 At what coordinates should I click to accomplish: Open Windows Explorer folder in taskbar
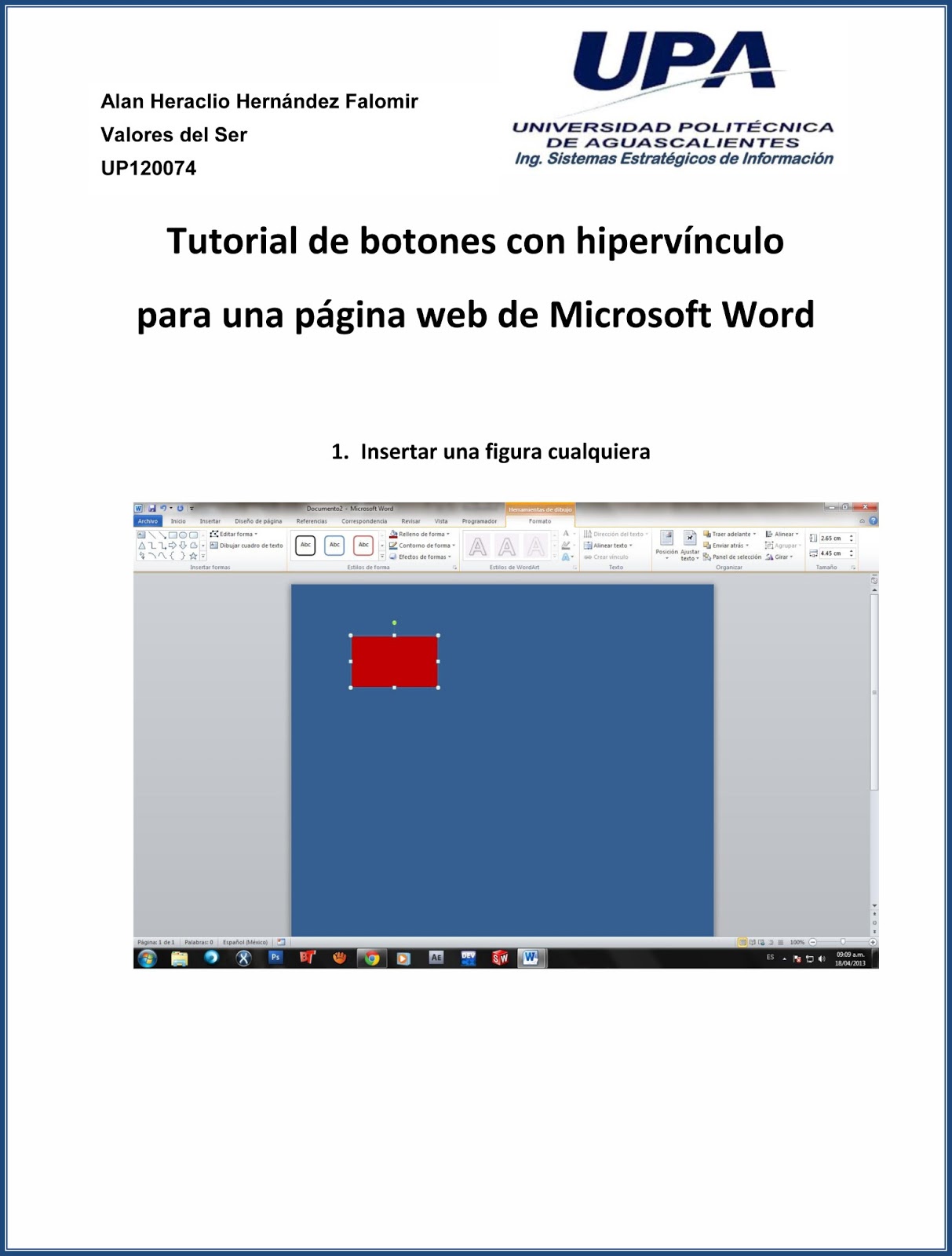179,958
